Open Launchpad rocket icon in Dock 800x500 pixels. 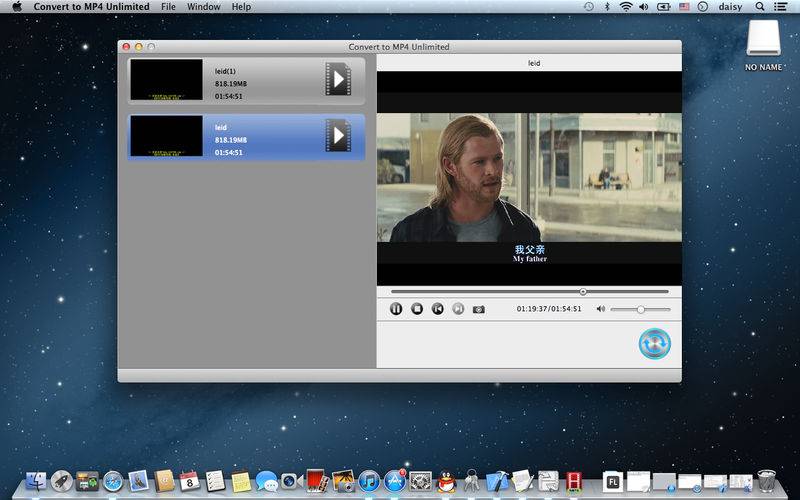62,481
